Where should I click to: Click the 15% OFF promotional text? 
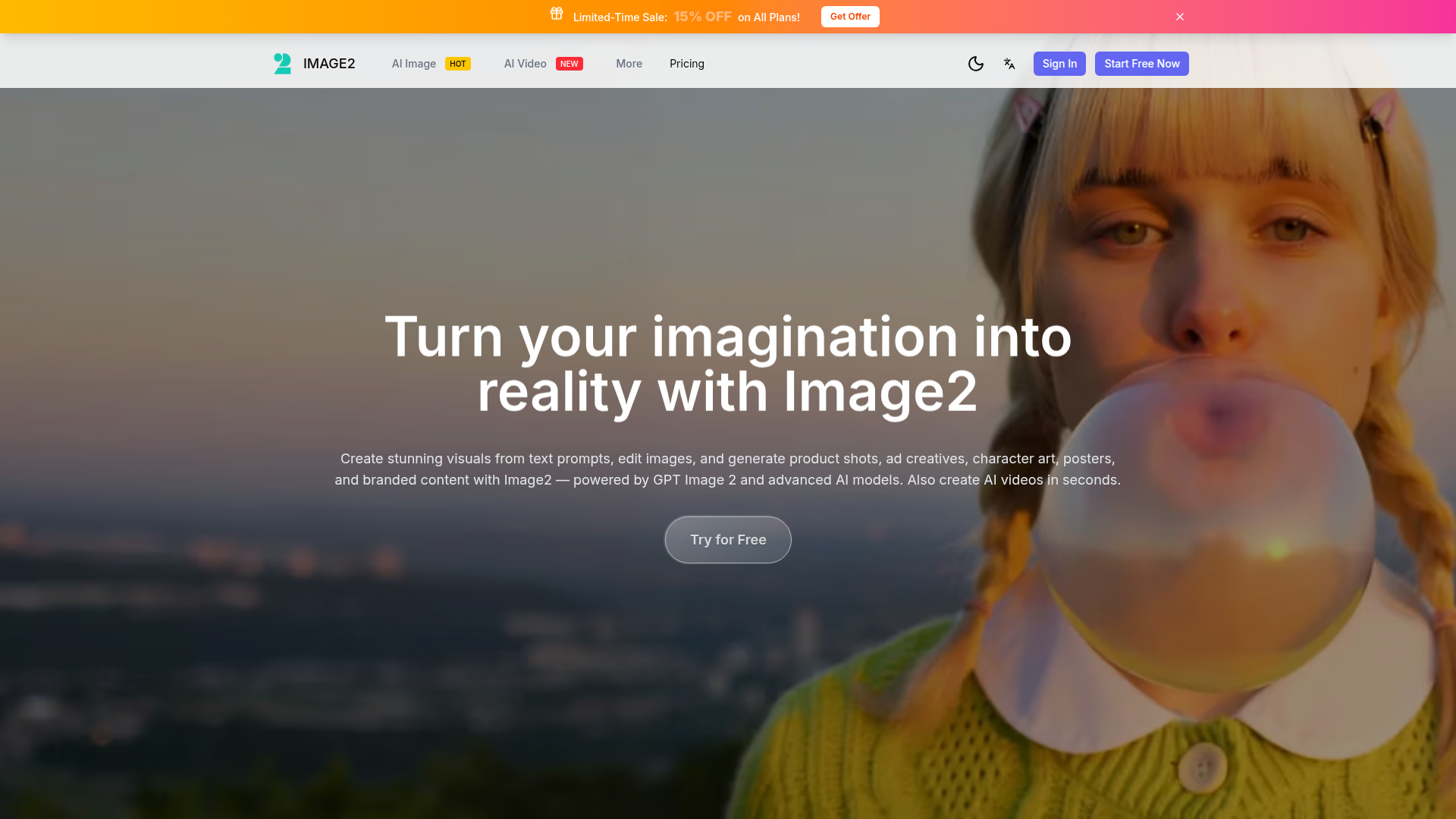[702, 17]
